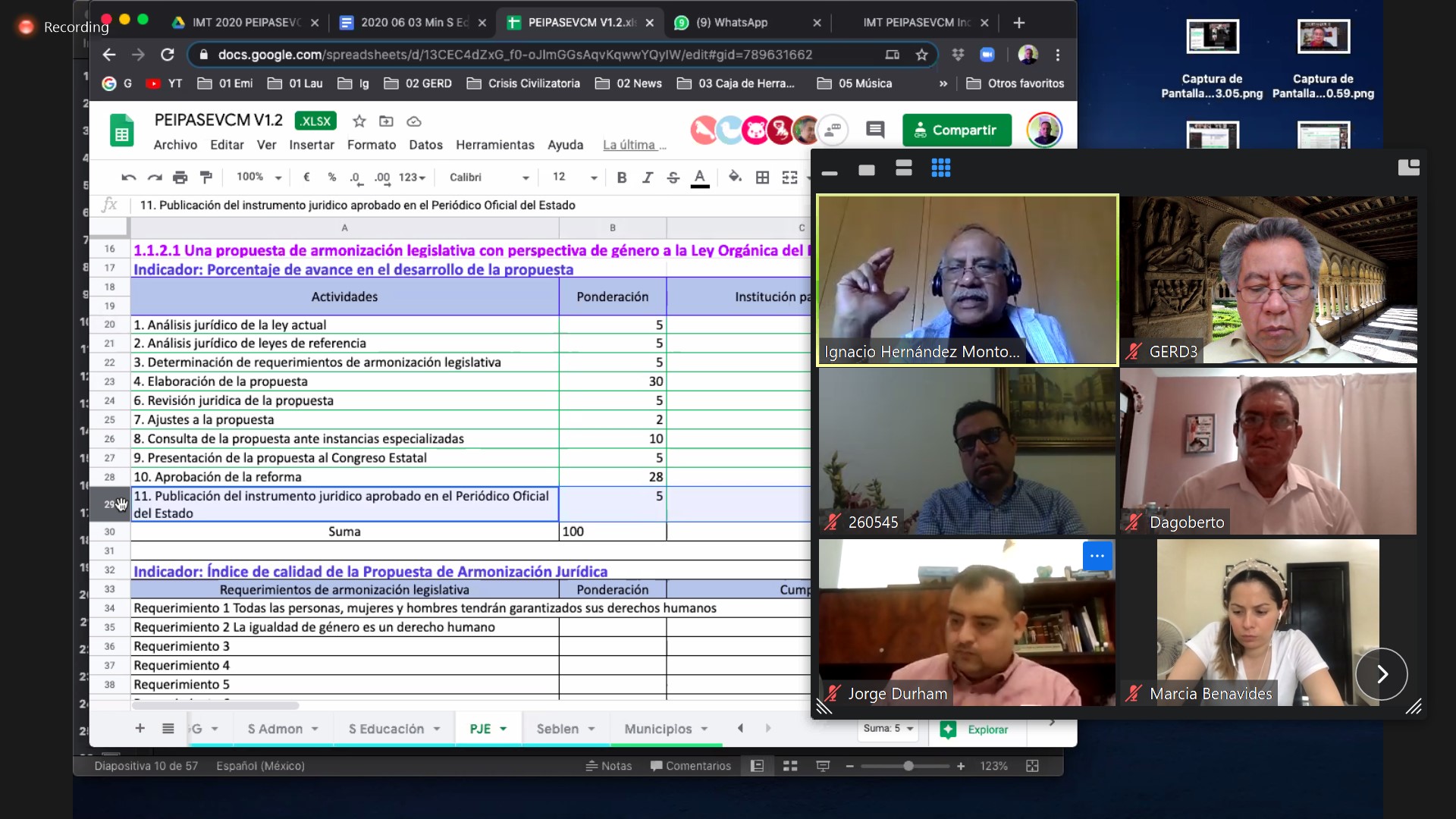The image size is (1456, 819).
Task: Open the Otros favoritos folder
Action: pos(1015,83)
